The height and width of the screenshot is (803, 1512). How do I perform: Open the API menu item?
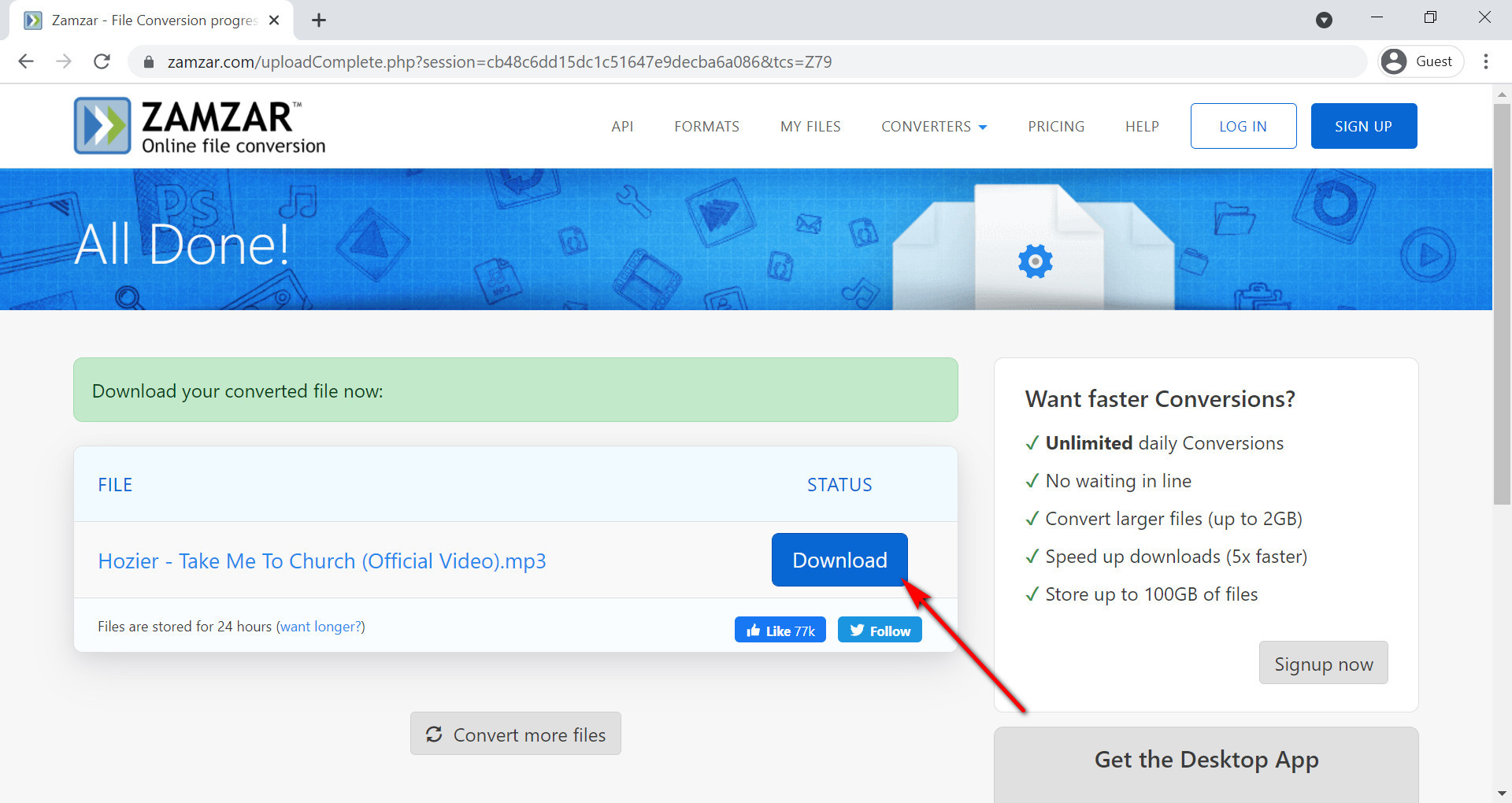[x=622, y=127]
